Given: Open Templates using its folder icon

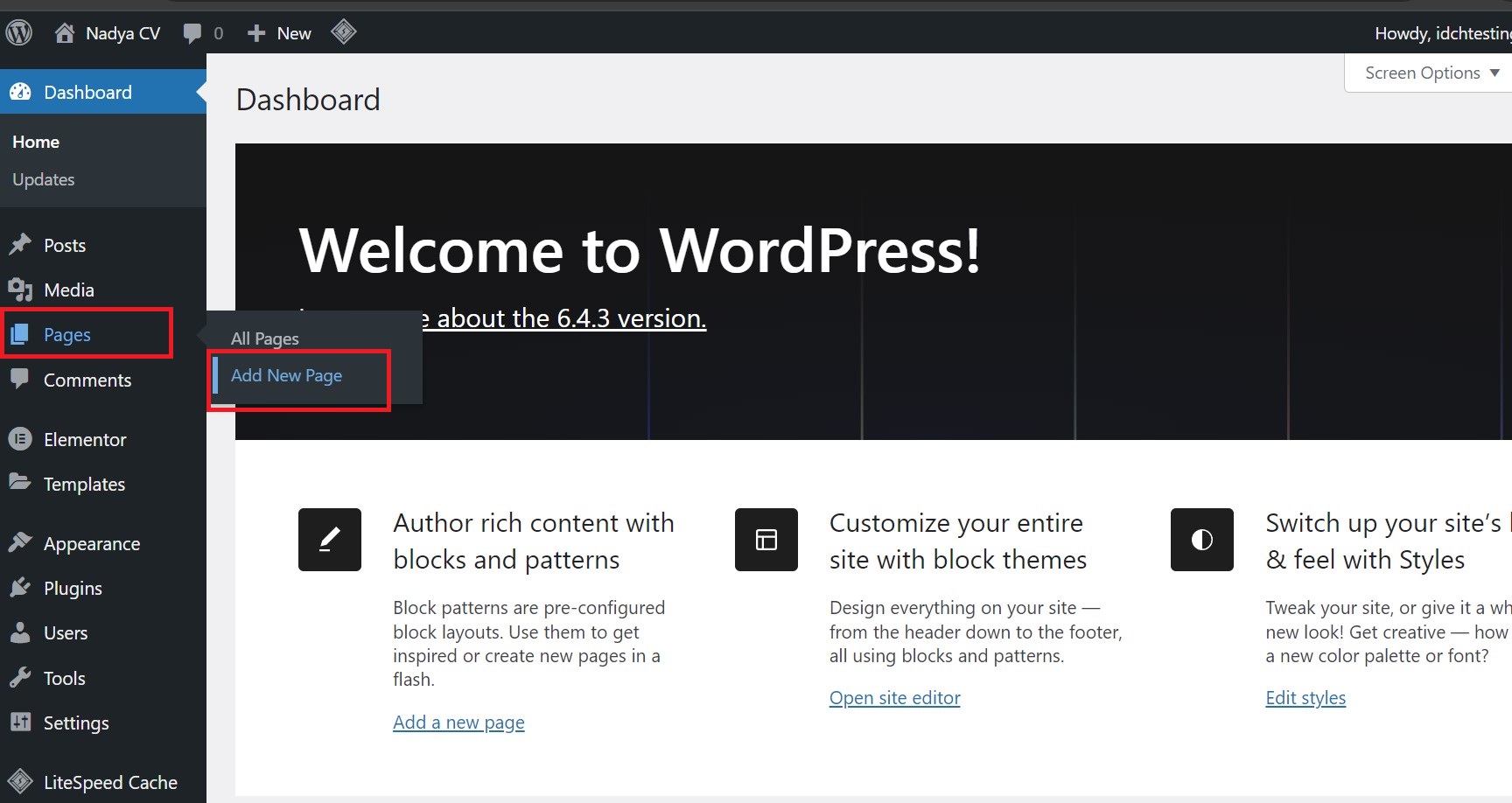Looking at the screenshot, I should click(21, 484).
